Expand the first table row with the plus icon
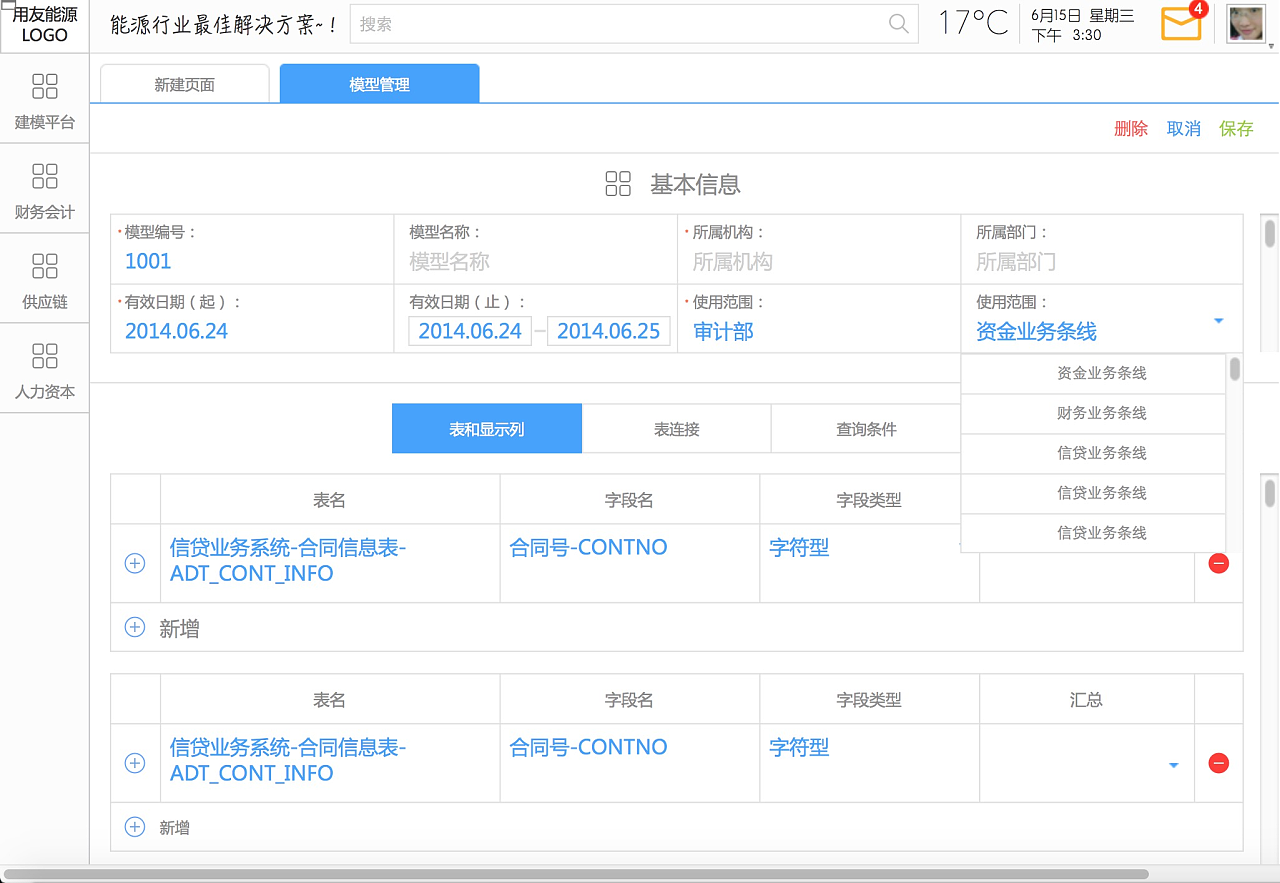Screen dimensions: 1280x883 coord(135,563)
